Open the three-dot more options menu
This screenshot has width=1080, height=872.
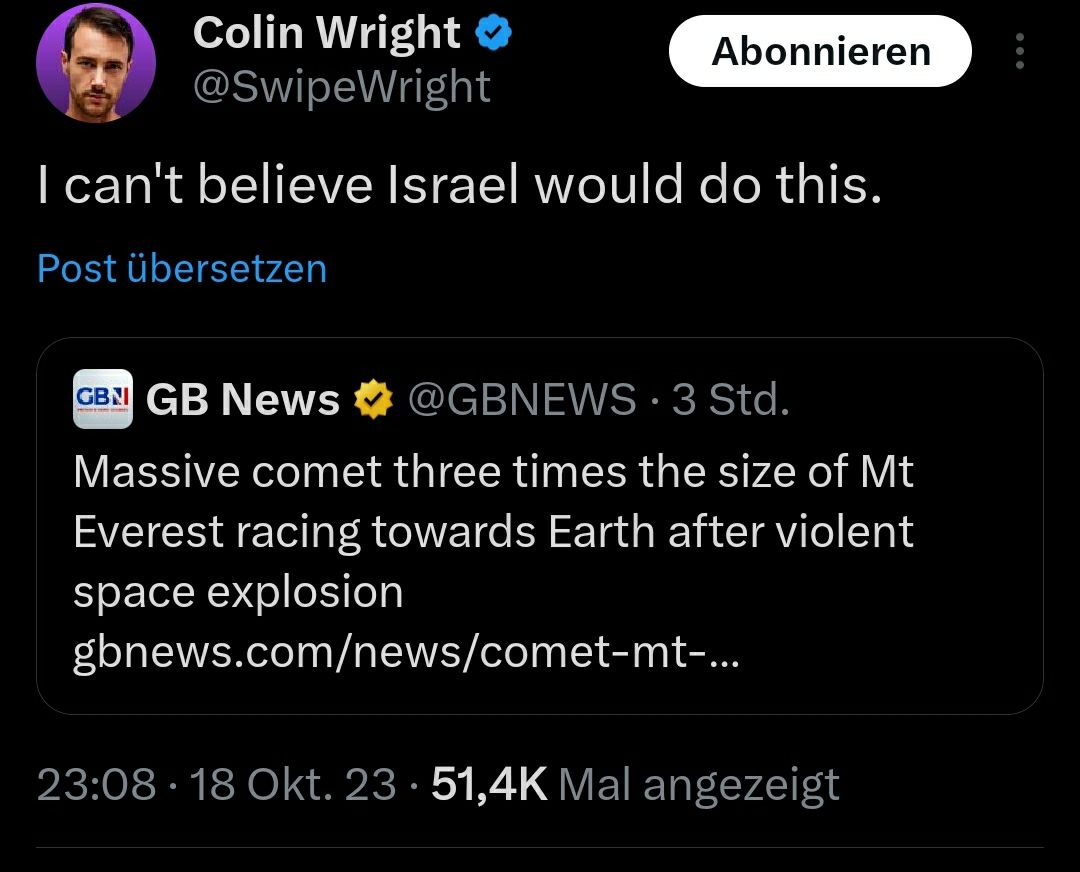pos(1019,52)
